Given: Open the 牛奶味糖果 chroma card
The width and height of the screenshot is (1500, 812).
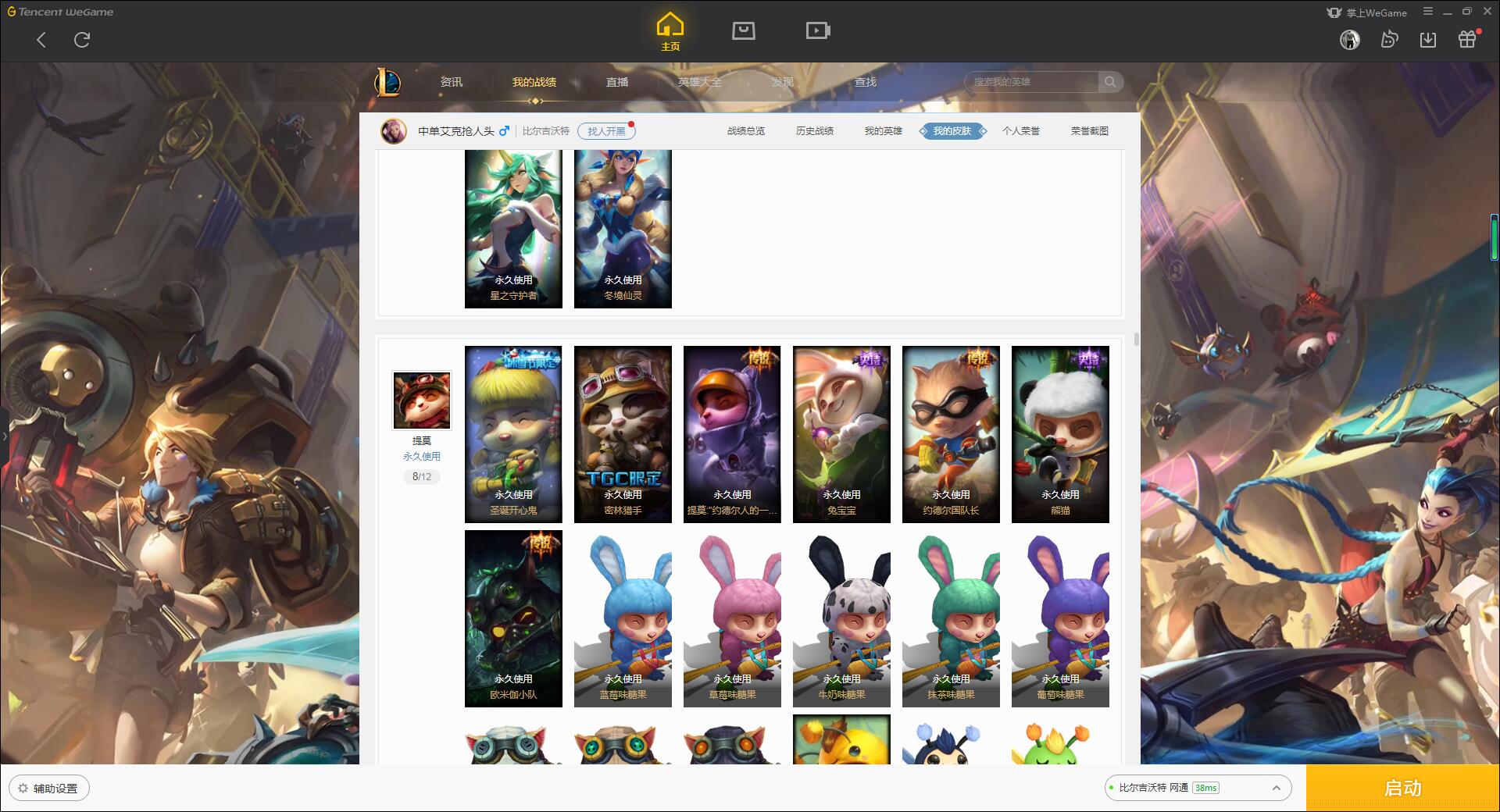Looking at the screenshot, I should tap(841, 618).
